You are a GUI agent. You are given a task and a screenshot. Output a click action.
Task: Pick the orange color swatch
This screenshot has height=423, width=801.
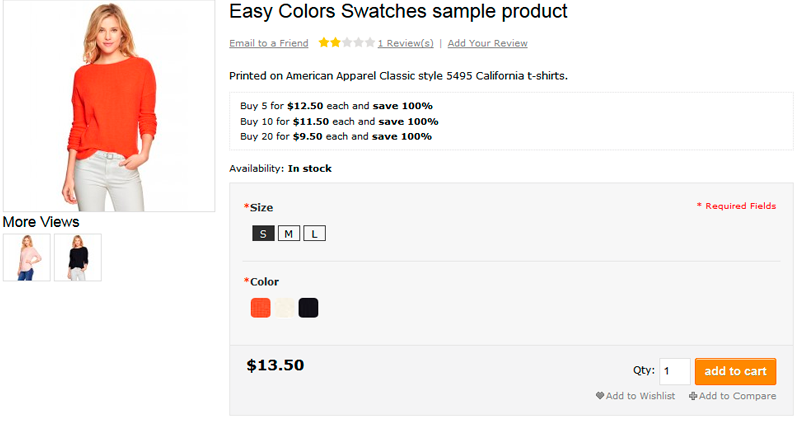click(x=261, y=308)
